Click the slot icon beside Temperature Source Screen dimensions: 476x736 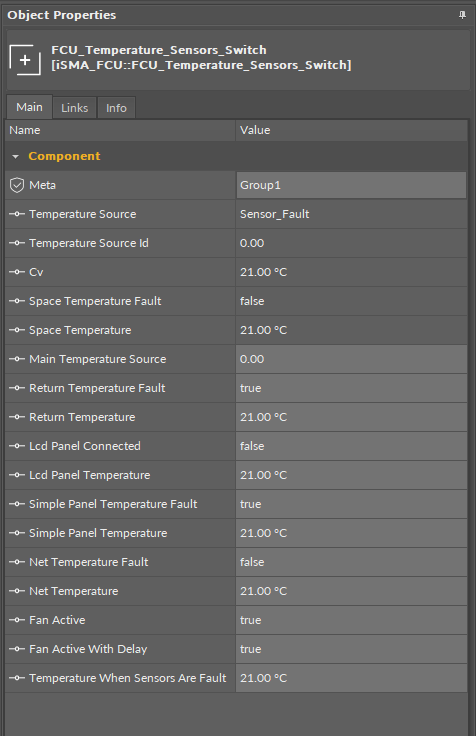tap(17, 214)
